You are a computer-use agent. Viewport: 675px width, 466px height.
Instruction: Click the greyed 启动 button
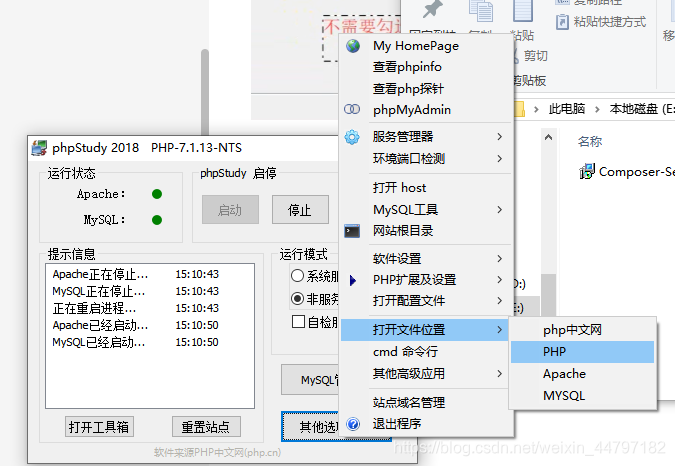[230, 210]
